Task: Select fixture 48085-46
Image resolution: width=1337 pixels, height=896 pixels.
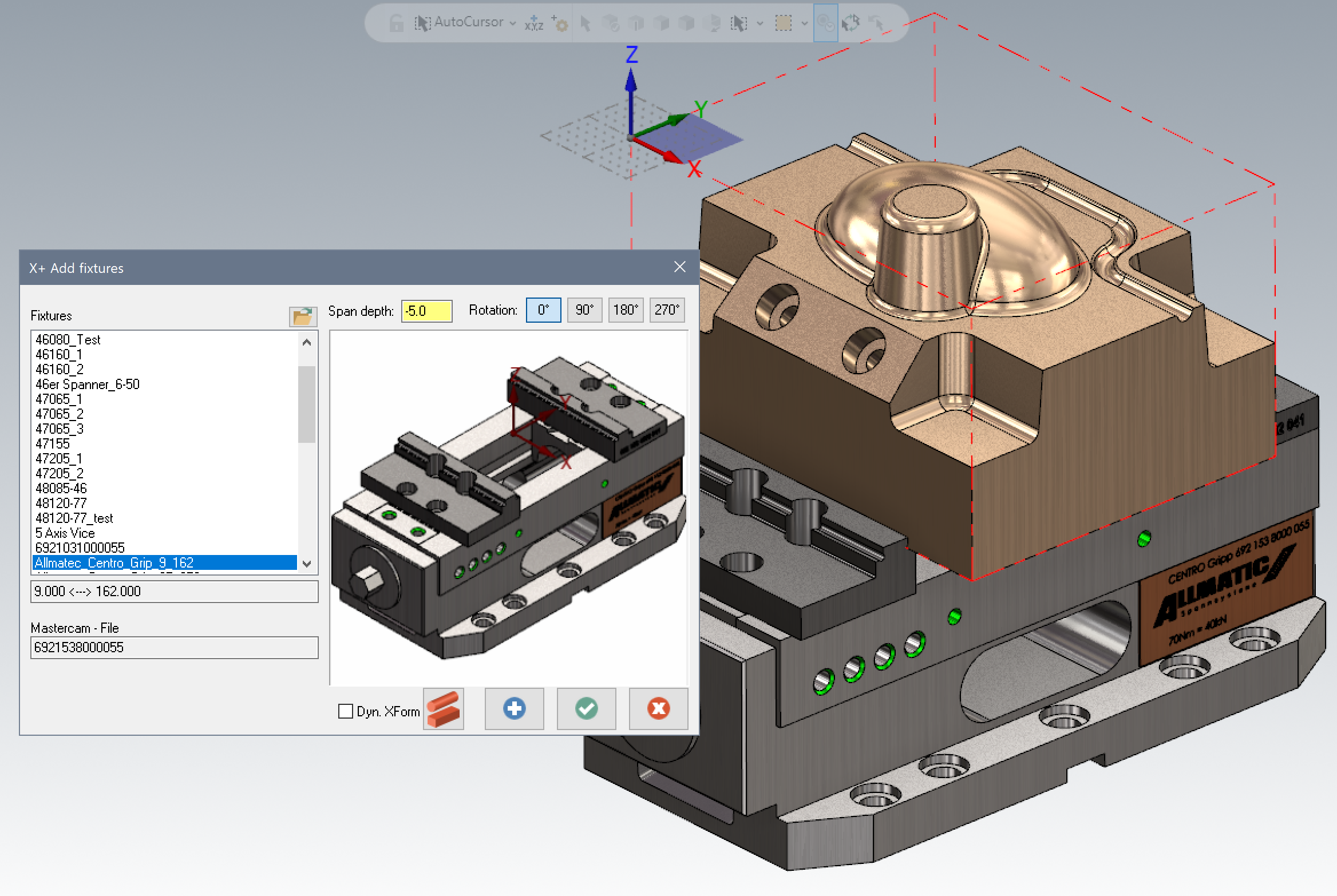Action: coord(165,489)
